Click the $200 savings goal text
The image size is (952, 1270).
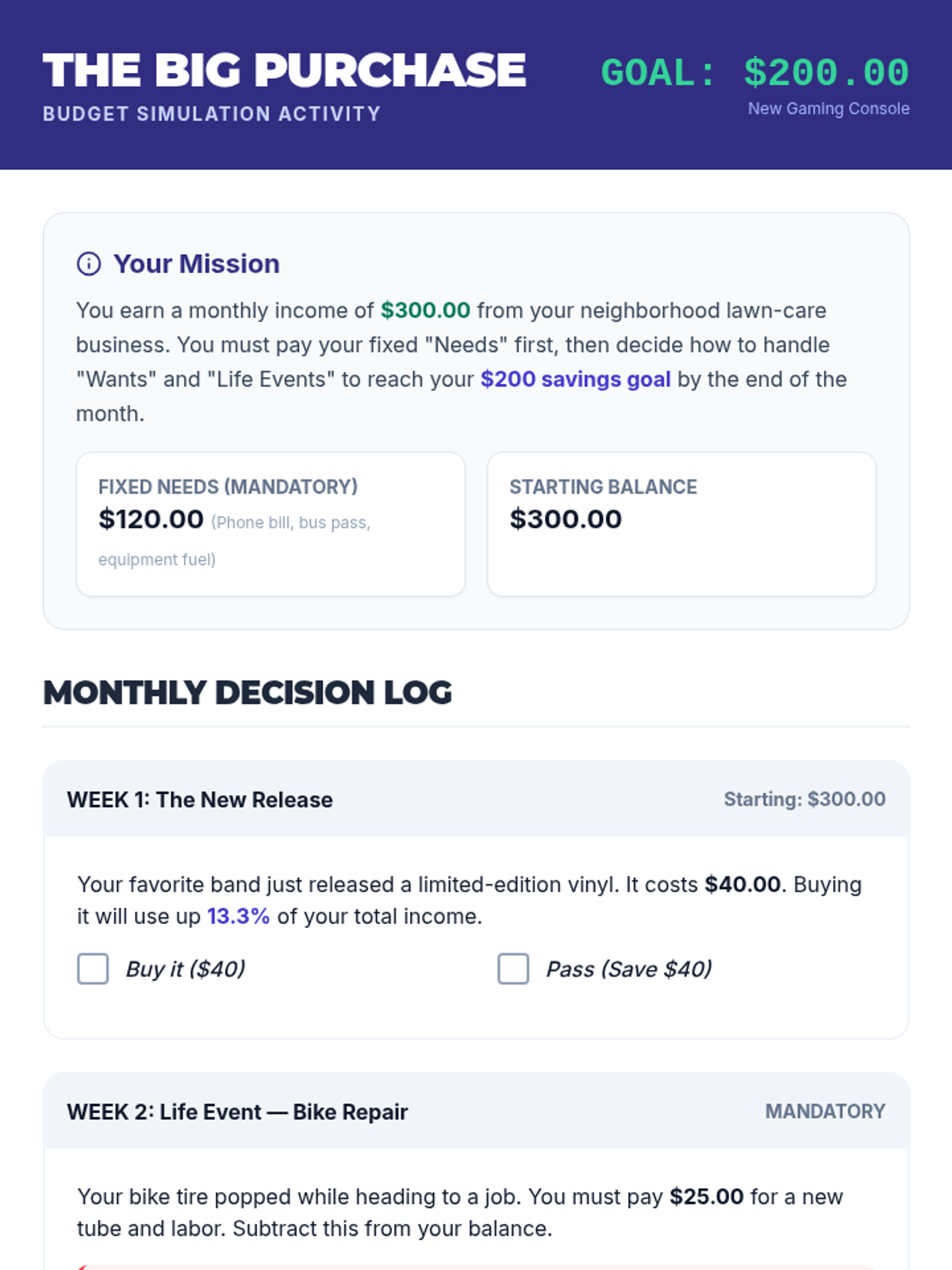coord(575,379)
